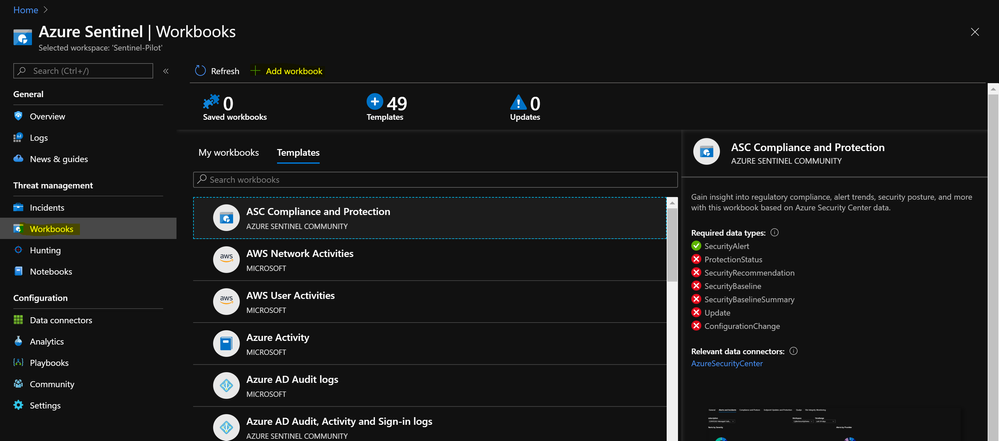This screenshot has height=441, width=999.
Task: Click the Templates plus icon
Action: point(375,101)
